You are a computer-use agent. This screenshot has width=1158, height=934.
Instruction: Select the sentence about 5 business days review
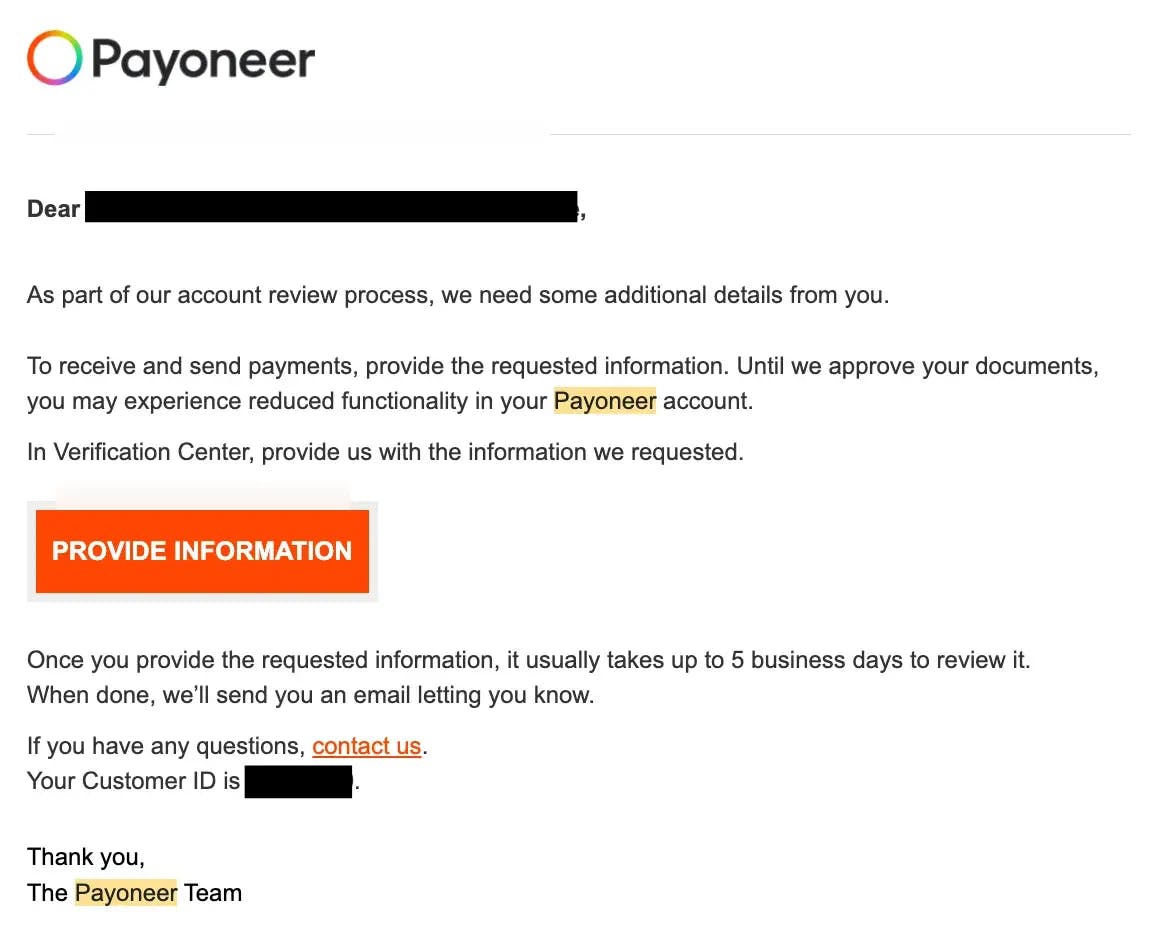click(528, 660)
